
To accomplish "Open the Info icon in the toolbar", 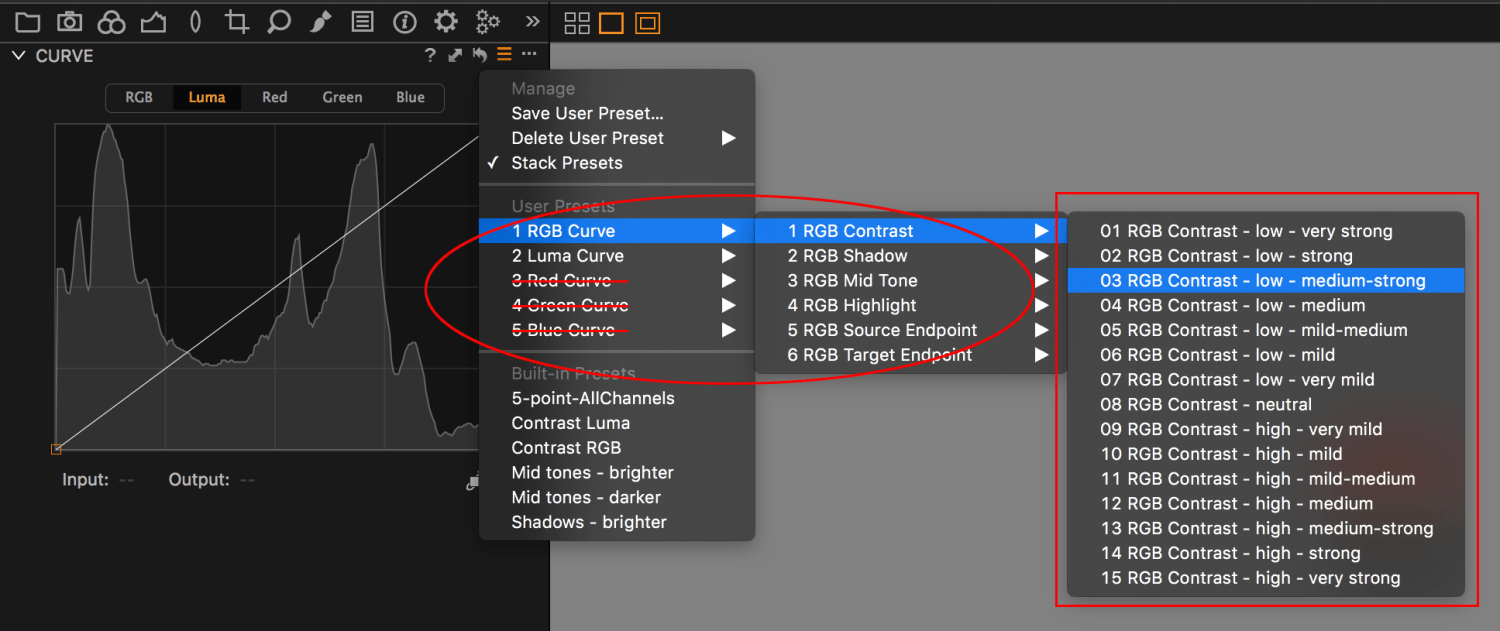I will 404,21.
